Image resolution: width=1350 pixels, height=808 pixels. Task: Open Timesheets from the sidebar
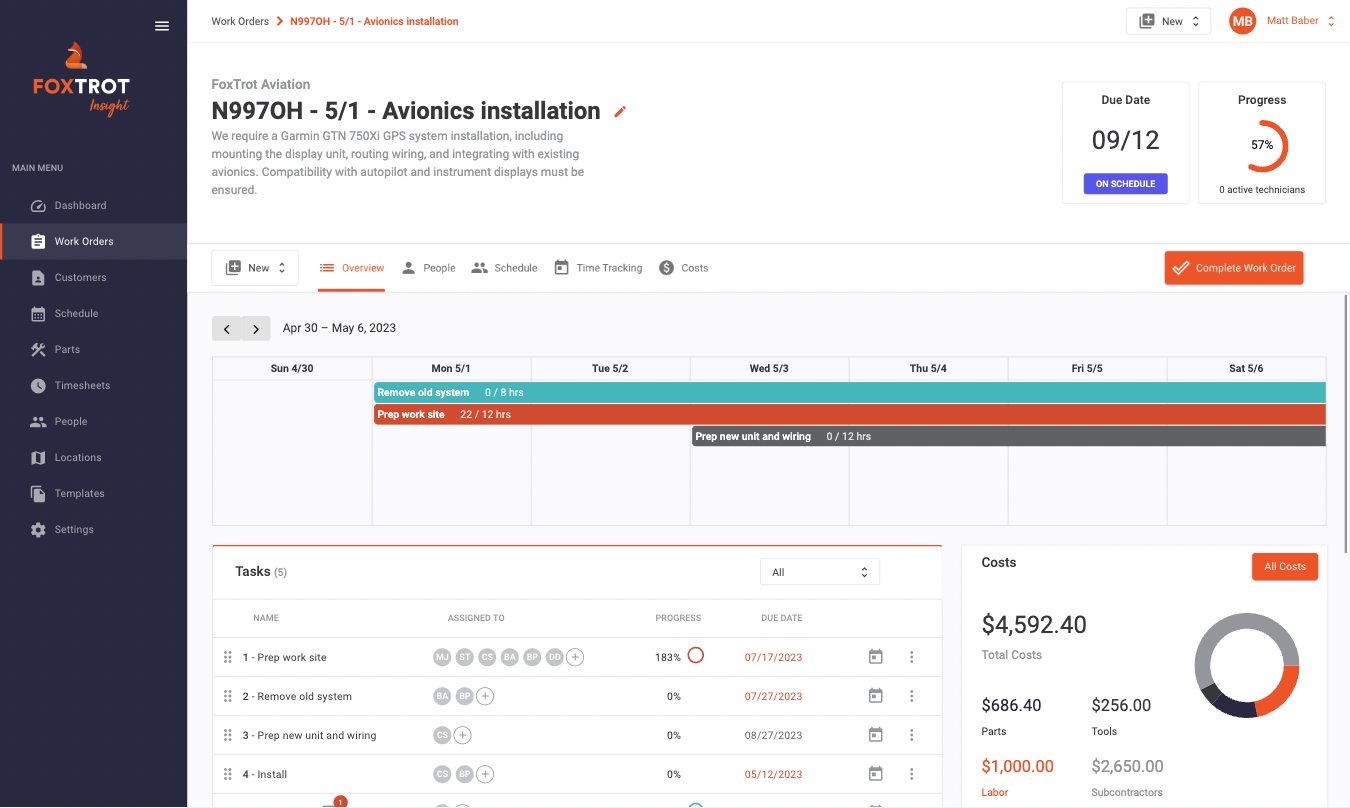(x=80, y=385)
